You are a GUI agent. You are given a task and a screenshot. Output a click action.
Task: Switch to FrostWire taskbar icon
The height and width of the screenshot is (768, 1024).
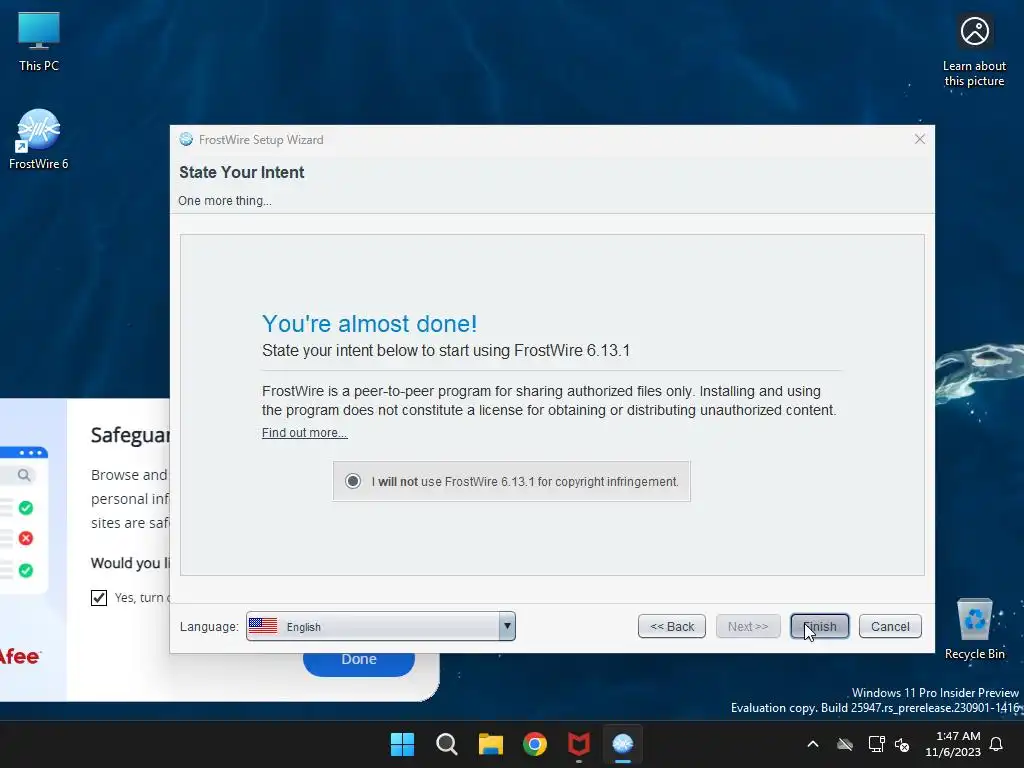(623, 744)
